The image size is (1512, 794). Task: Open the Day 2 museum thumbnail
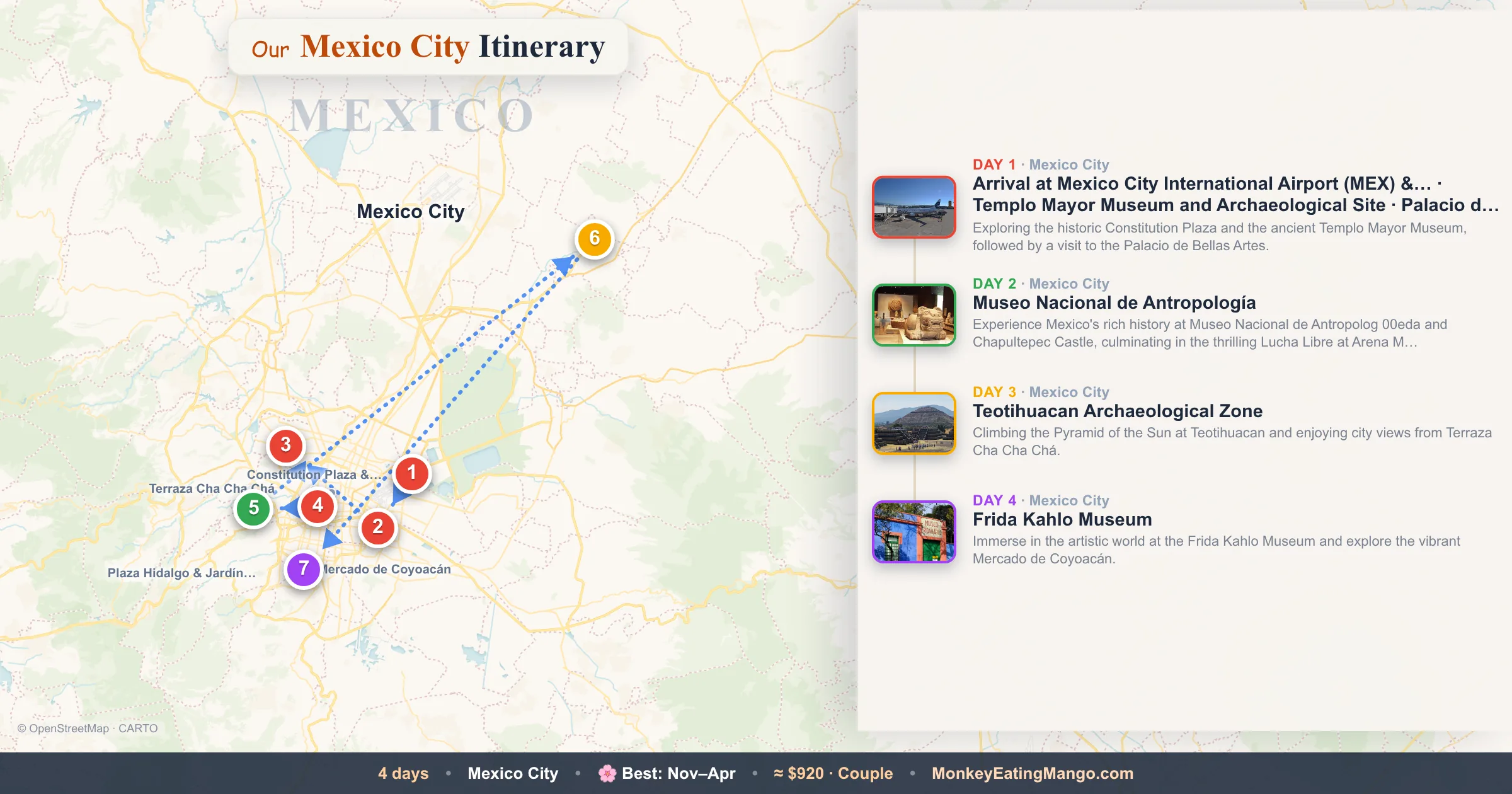(x=913, y=315)
